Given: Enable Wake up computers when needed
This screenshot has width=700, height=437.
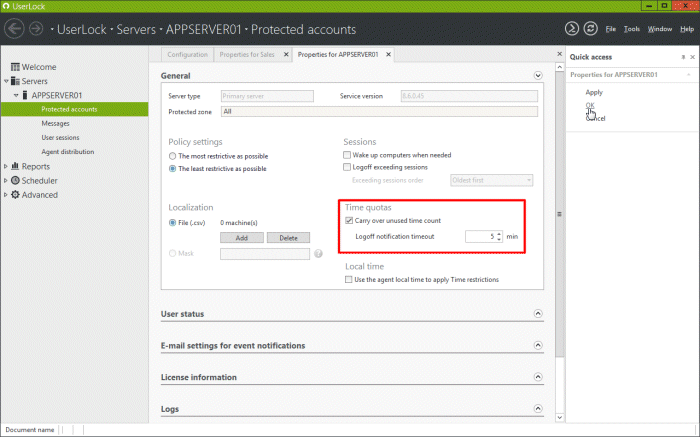Looking at the screenshot, I should 347,156.
